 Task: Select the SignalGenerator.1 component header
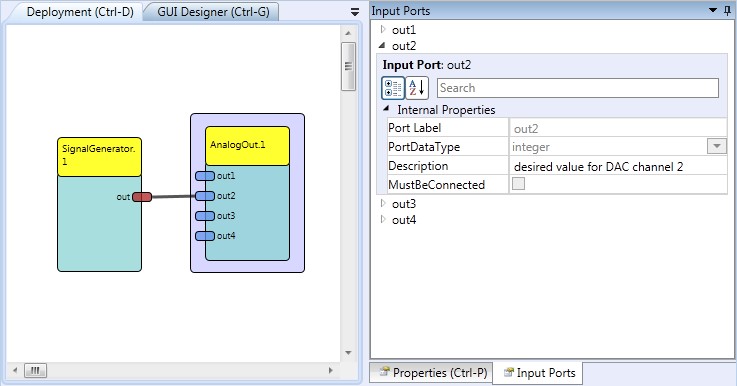(x=99, y=157)
